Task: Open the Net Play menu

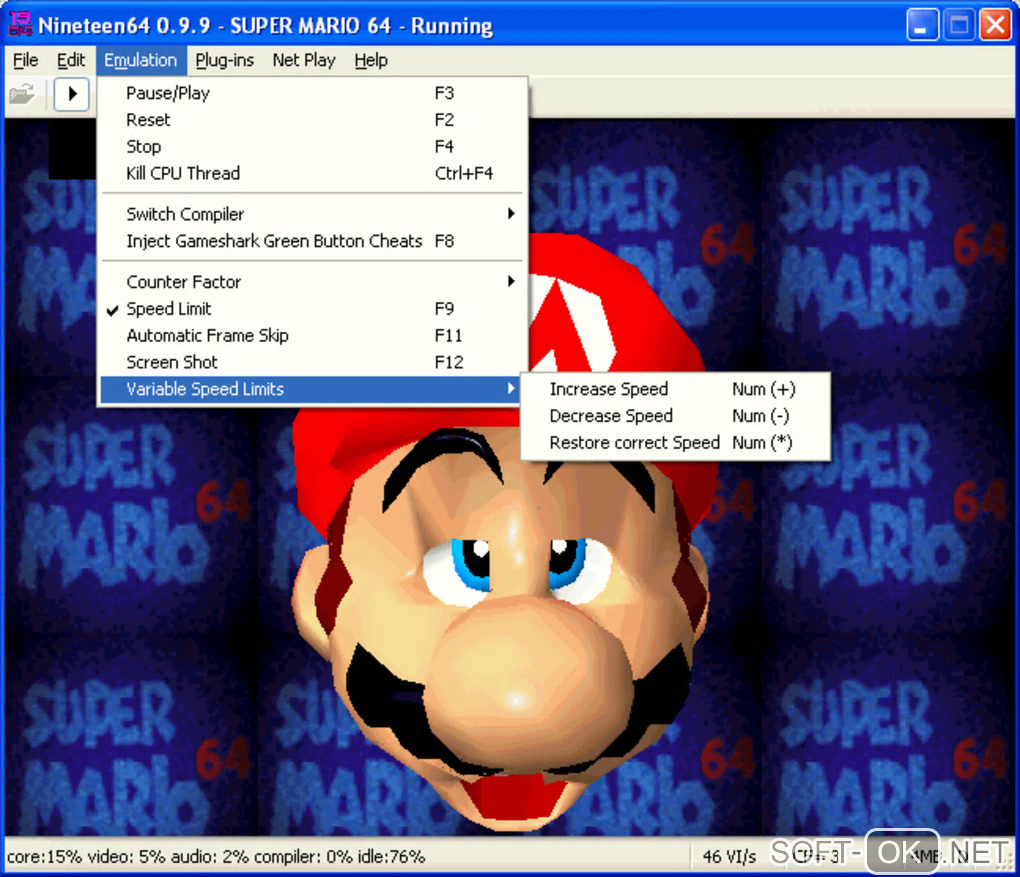Action: [x=304, y=61]
